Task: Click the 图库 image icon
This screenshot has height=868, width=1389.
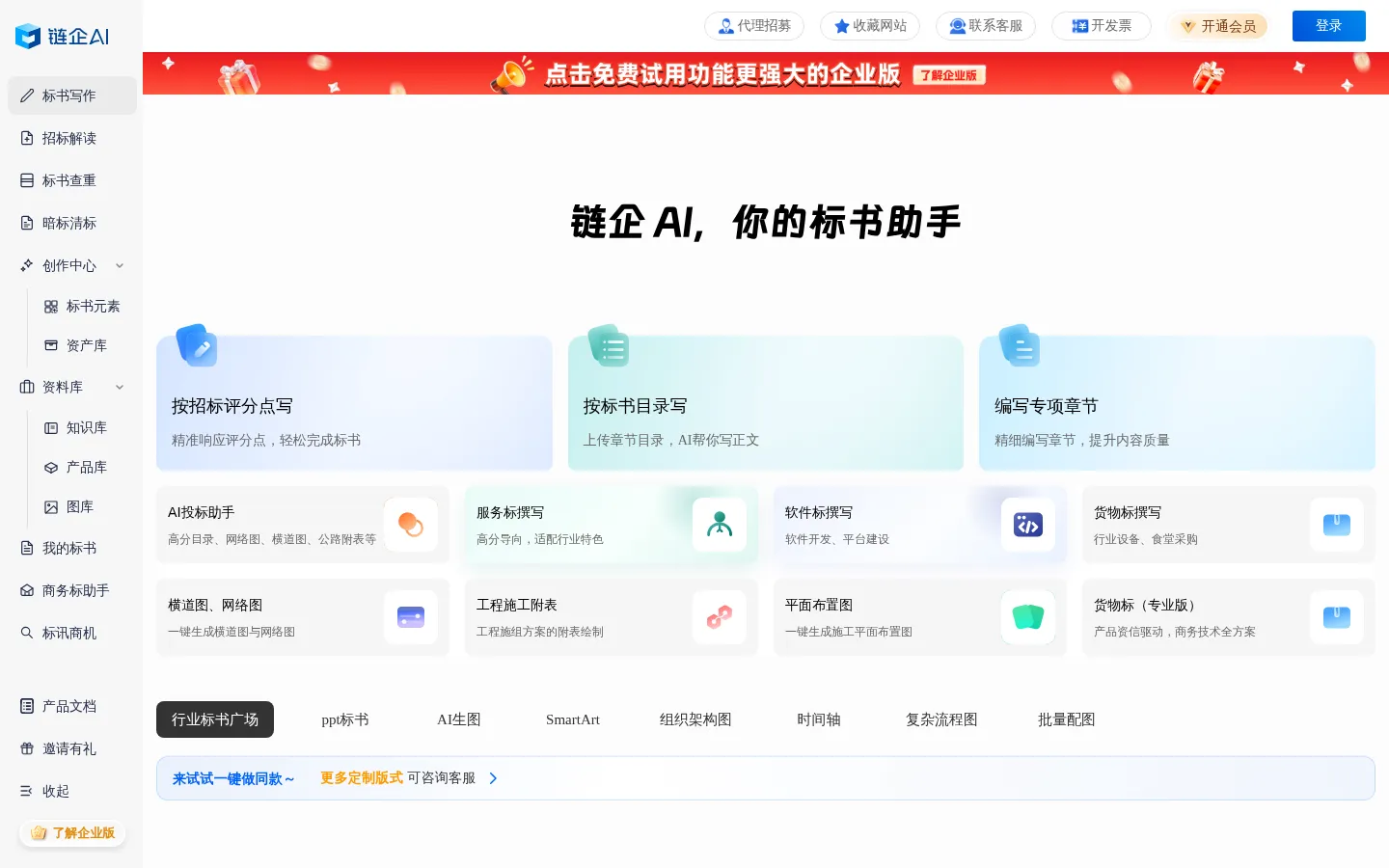Action: (51, 506)
